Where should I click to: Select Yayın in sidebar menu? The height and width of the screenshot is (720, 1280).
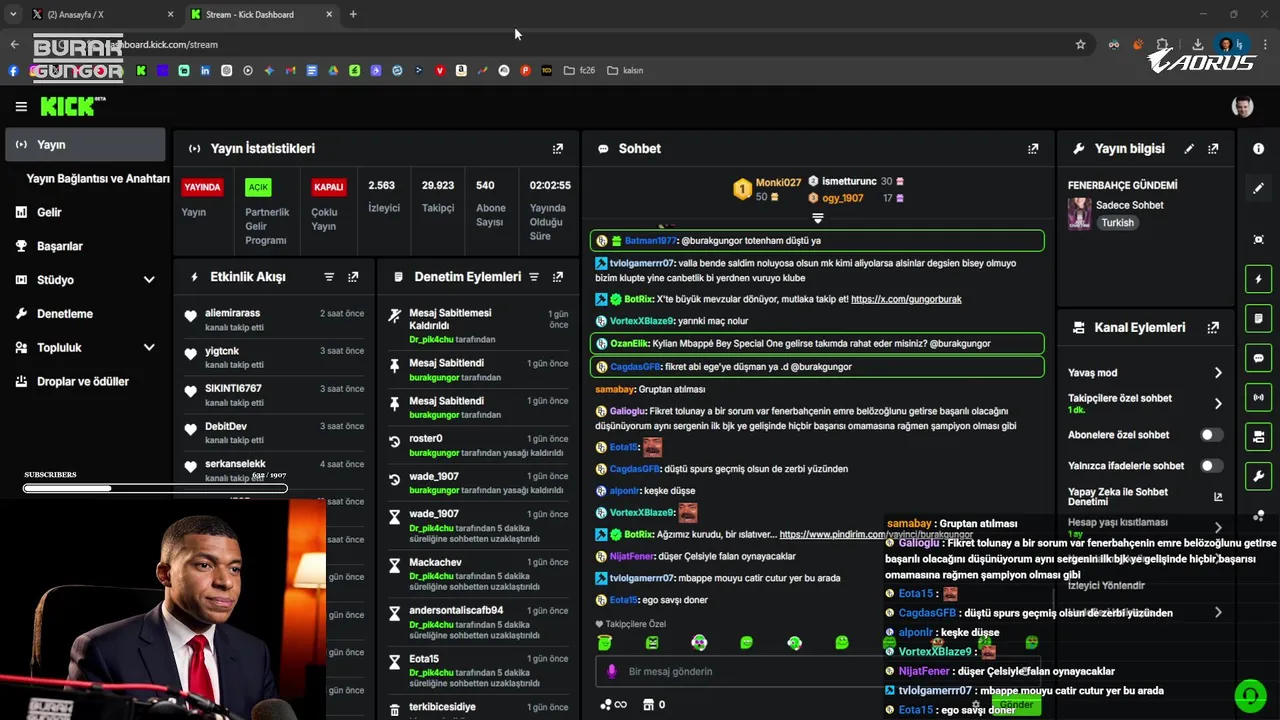[85, 145]
